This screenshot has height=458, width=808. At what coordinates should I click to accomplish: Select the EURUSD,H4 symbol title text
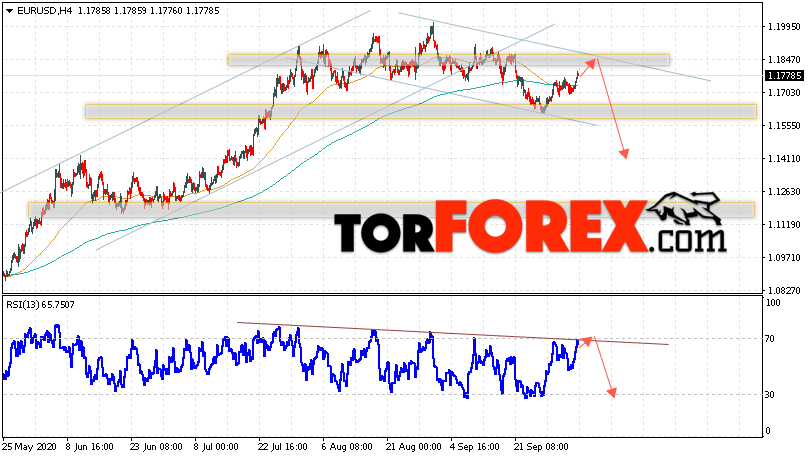tap(45, 10)
